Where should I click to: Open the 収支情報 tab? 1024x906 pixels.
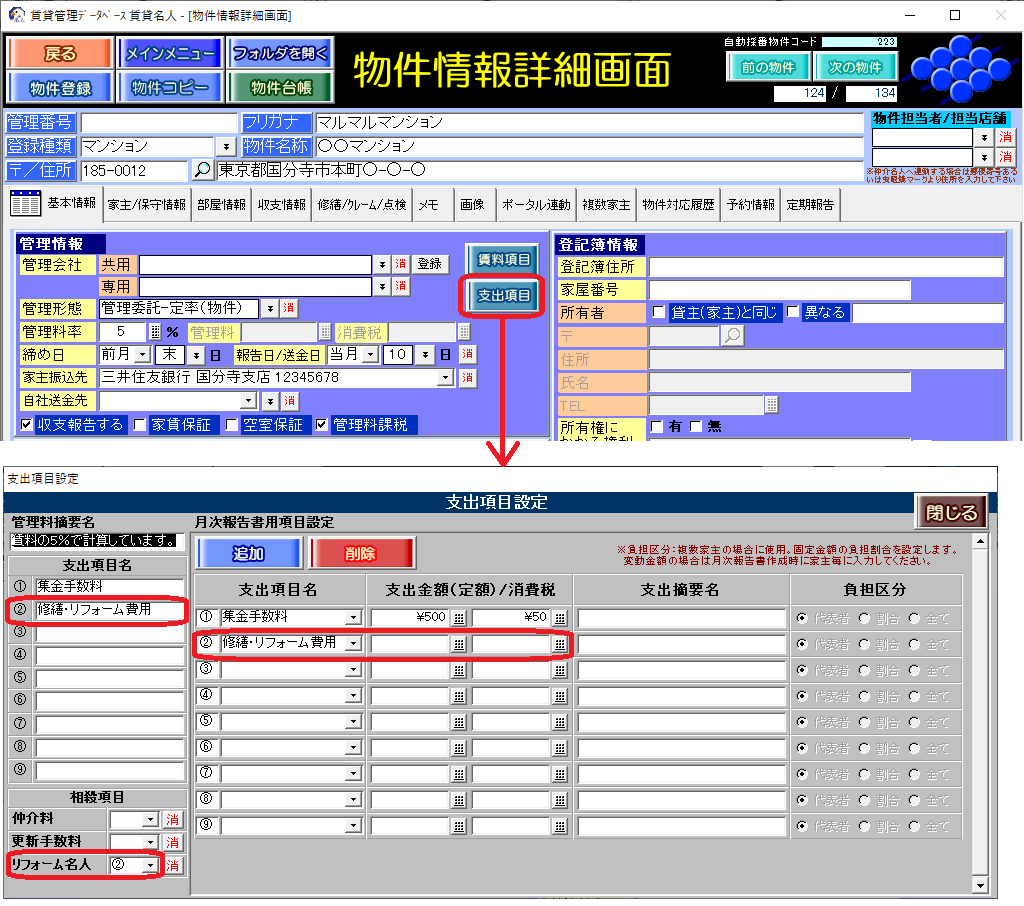point(281,205)
